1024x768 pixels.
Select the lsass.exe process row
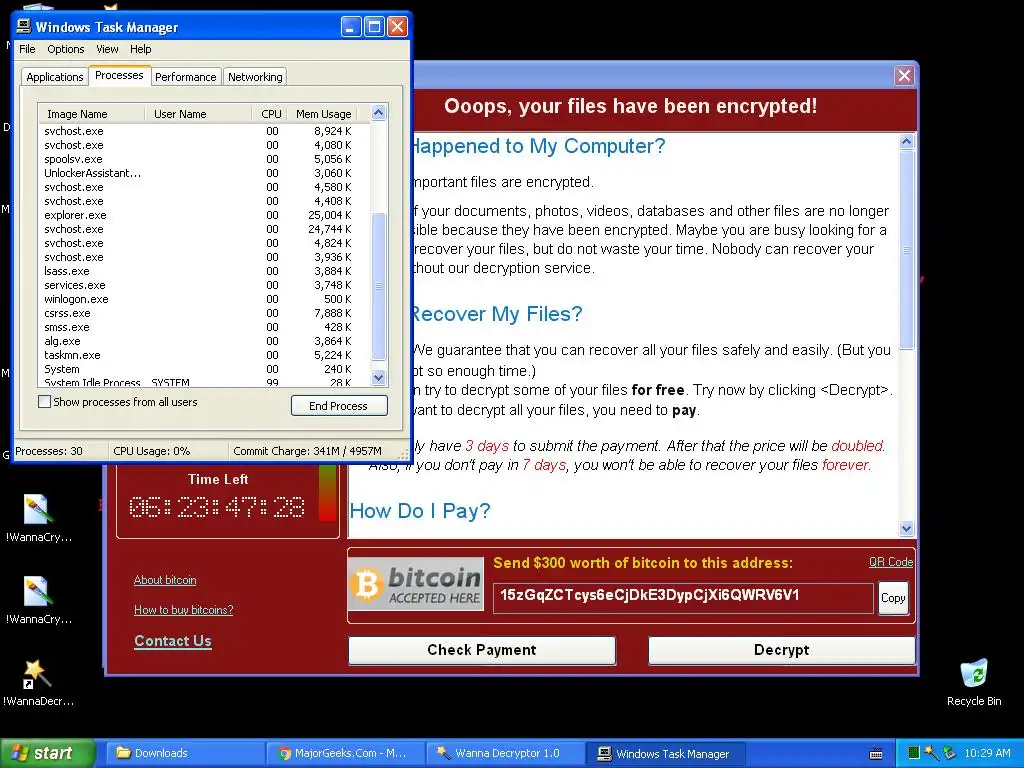point(204,271)
